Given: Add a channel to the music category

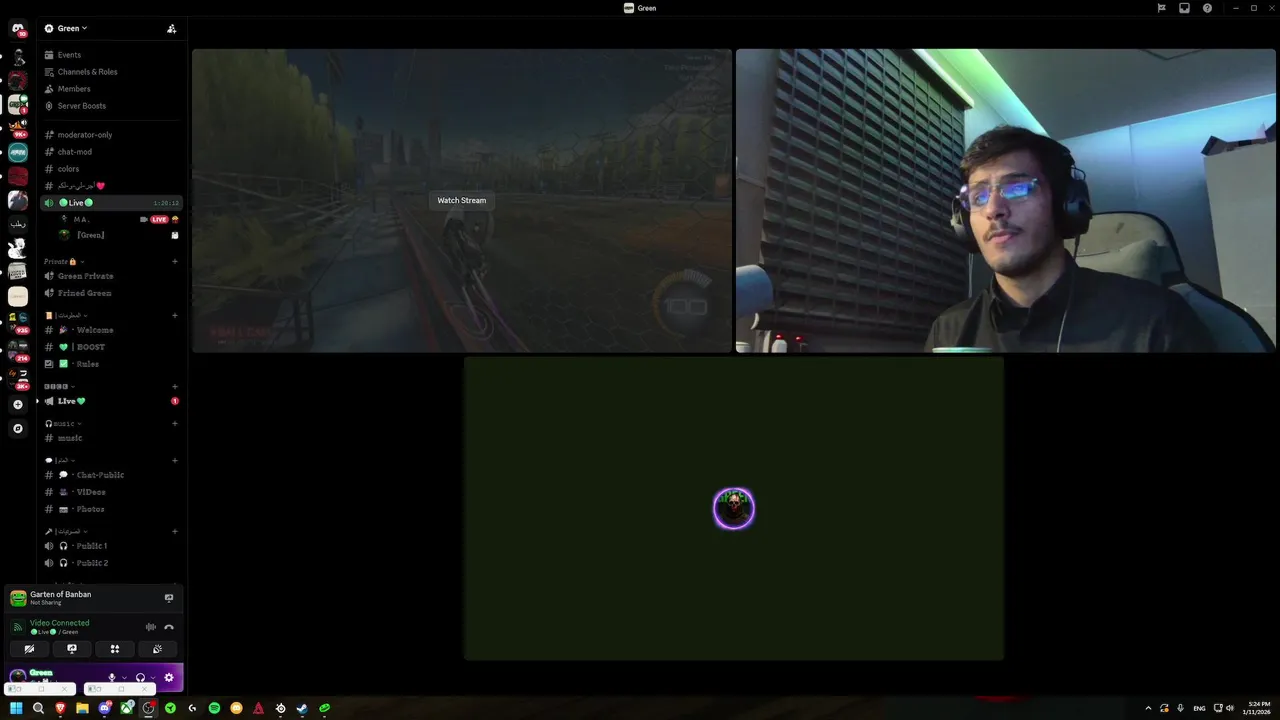Looking at the screenshot, I should click(x=175, y=423).
